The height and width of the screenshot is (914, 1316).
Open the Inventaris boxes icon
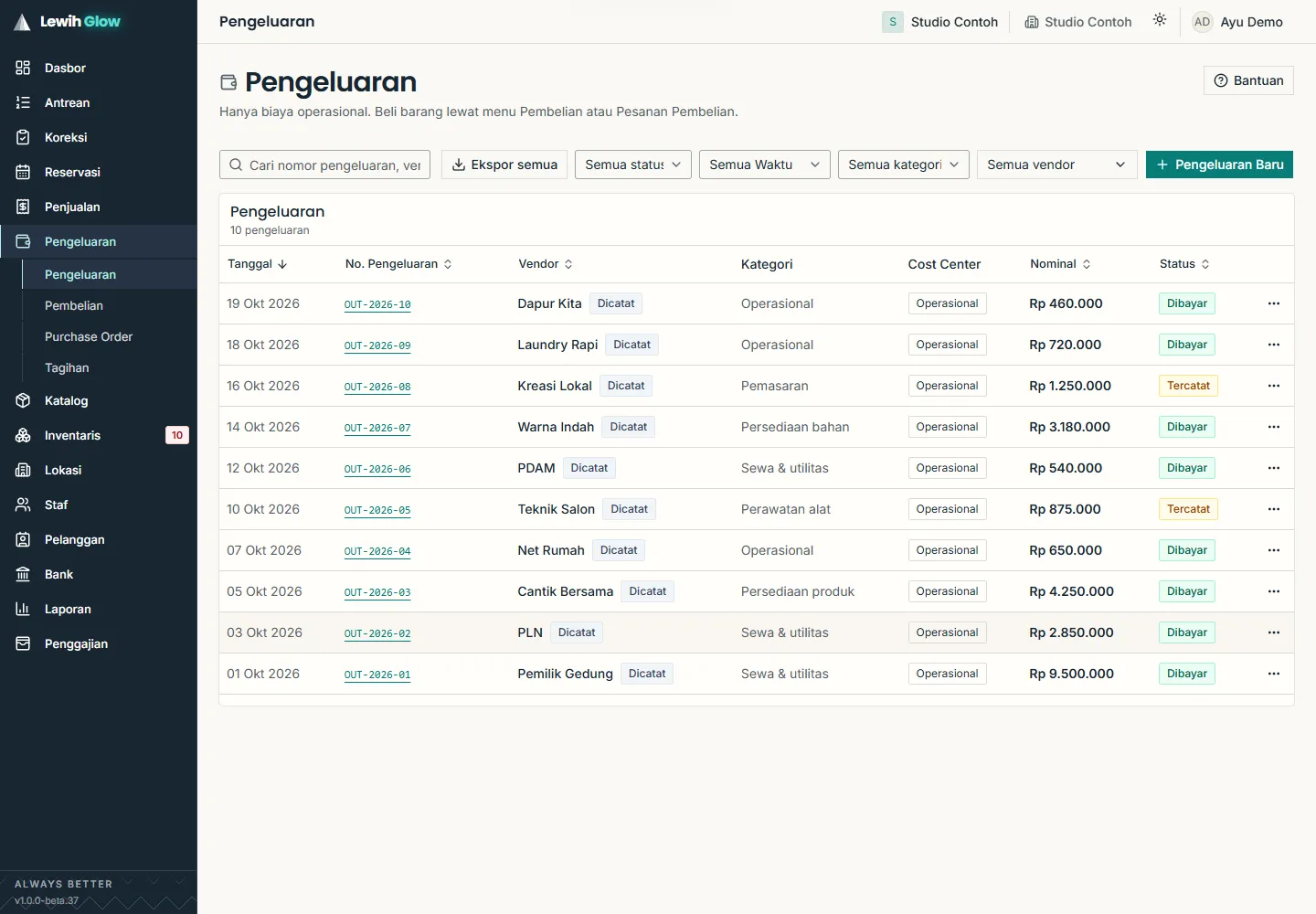23,435
